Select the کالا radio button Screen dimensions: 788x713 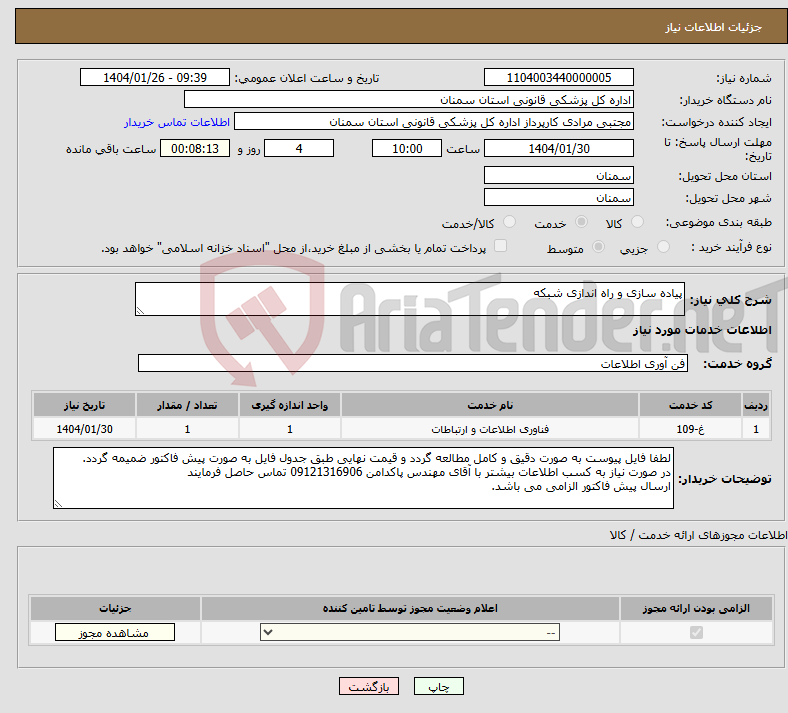637,222
